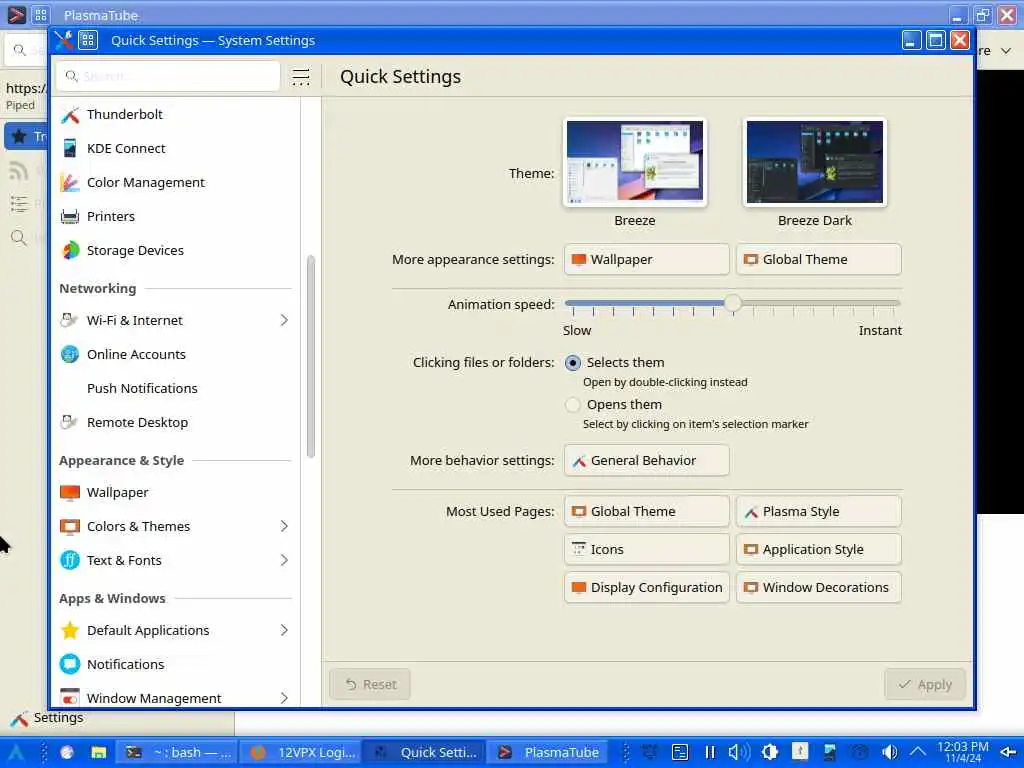Open Global Theme from Most Used Pages
The height and width of the screenshot is (768, 1024).
tap(647, 511)
